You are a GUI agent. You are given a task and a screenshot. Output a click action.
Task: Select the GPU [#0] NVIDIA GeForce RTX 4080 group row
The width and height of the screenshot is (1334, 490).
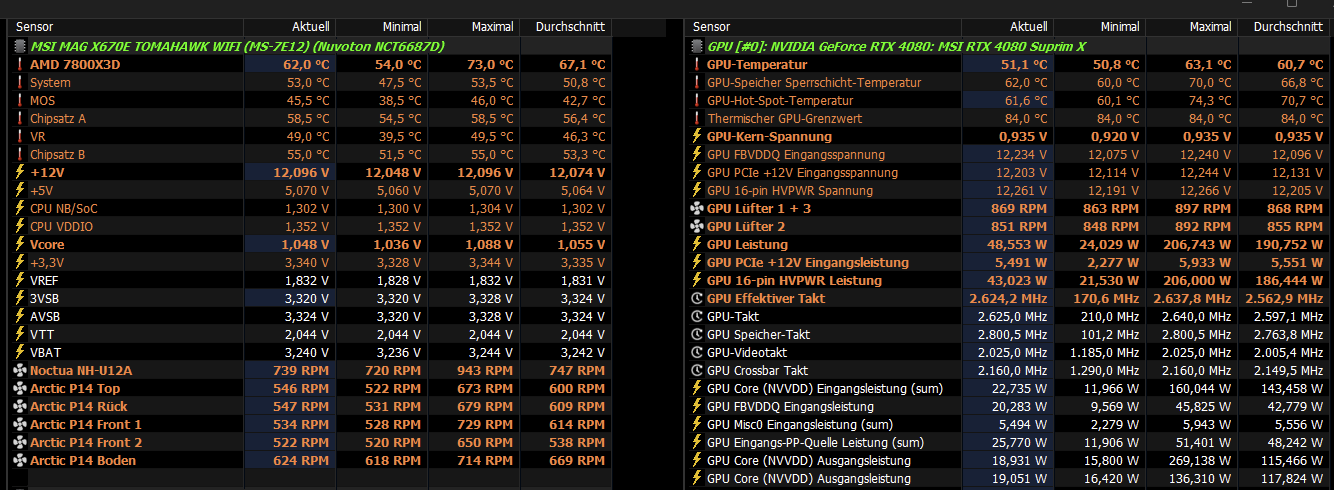(1008, 46)
